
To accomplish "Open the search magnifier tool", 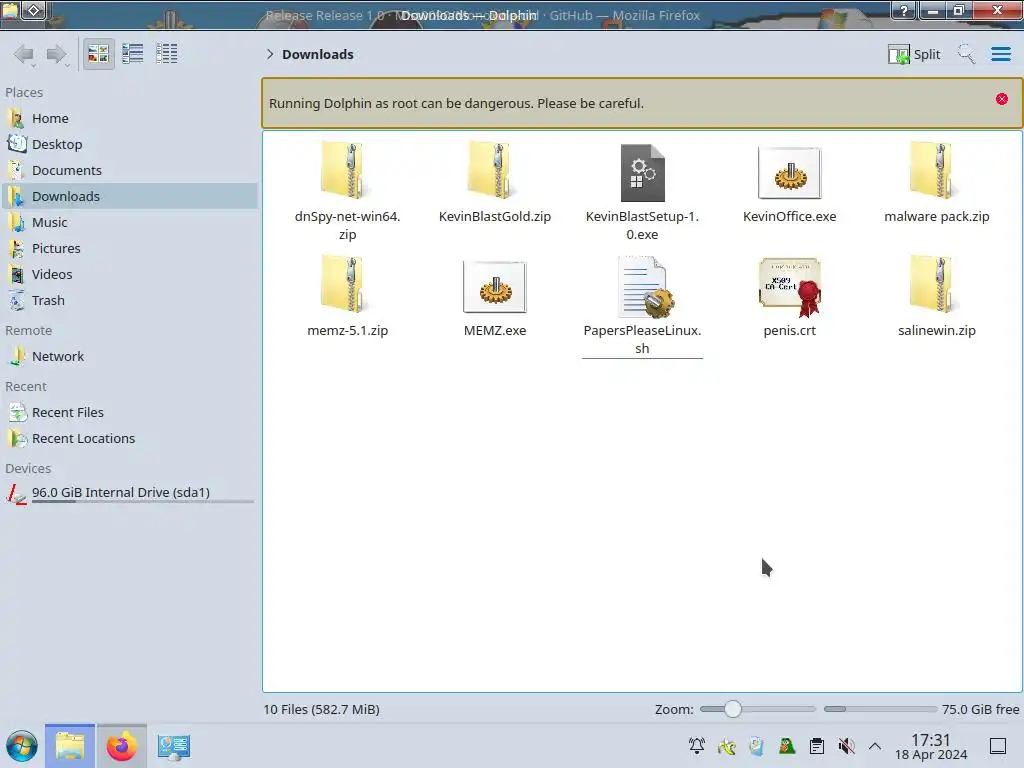I will point(966,54).
